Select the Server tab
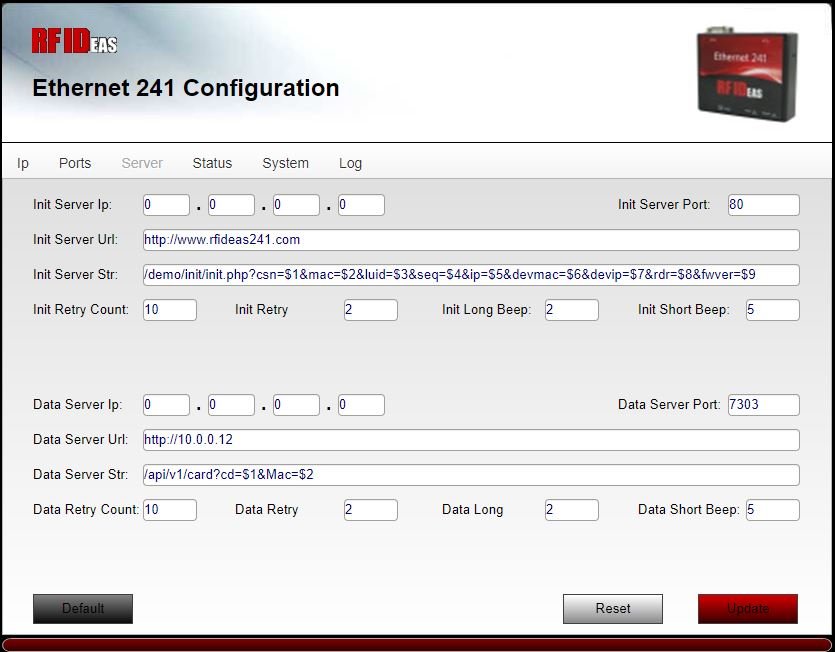This screenshot has width=835, height=652. (x=141, y=162)
